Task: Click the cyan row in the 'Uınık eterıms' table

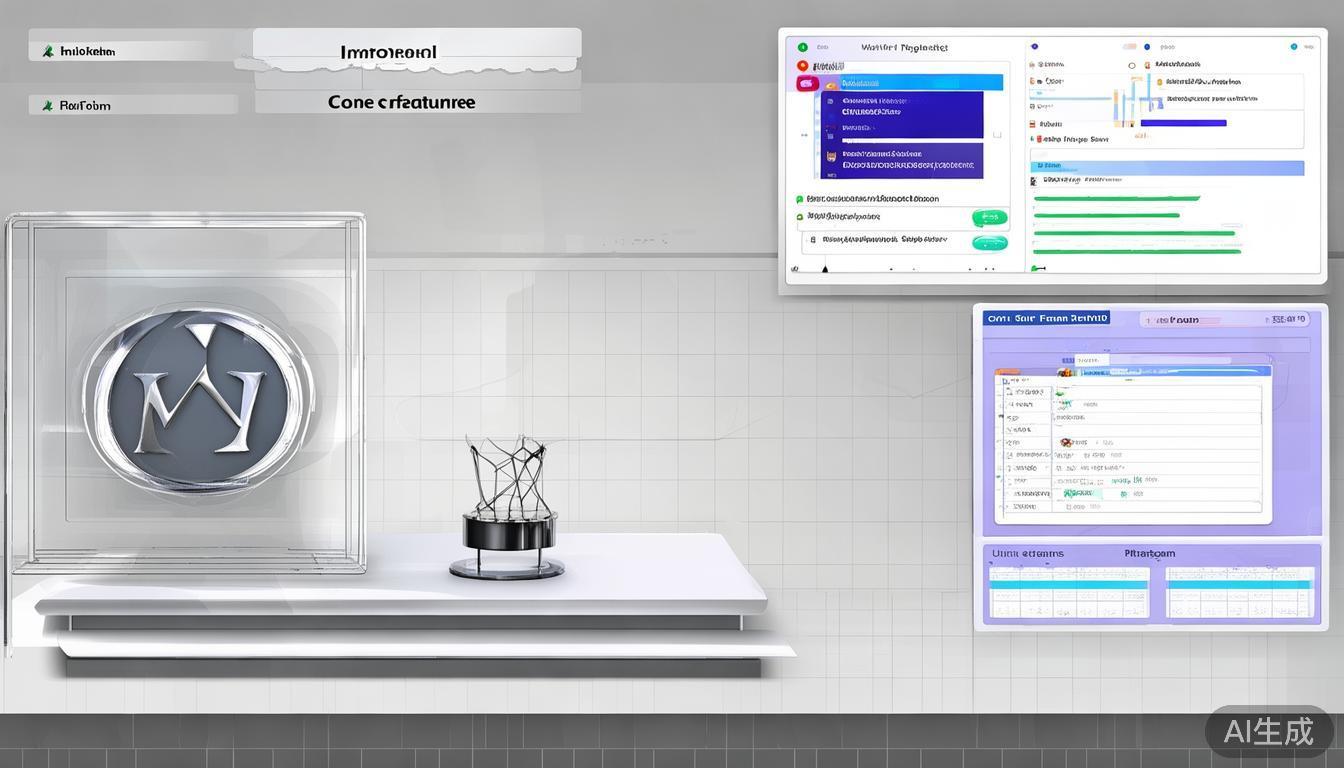Action: [1069, 583]
